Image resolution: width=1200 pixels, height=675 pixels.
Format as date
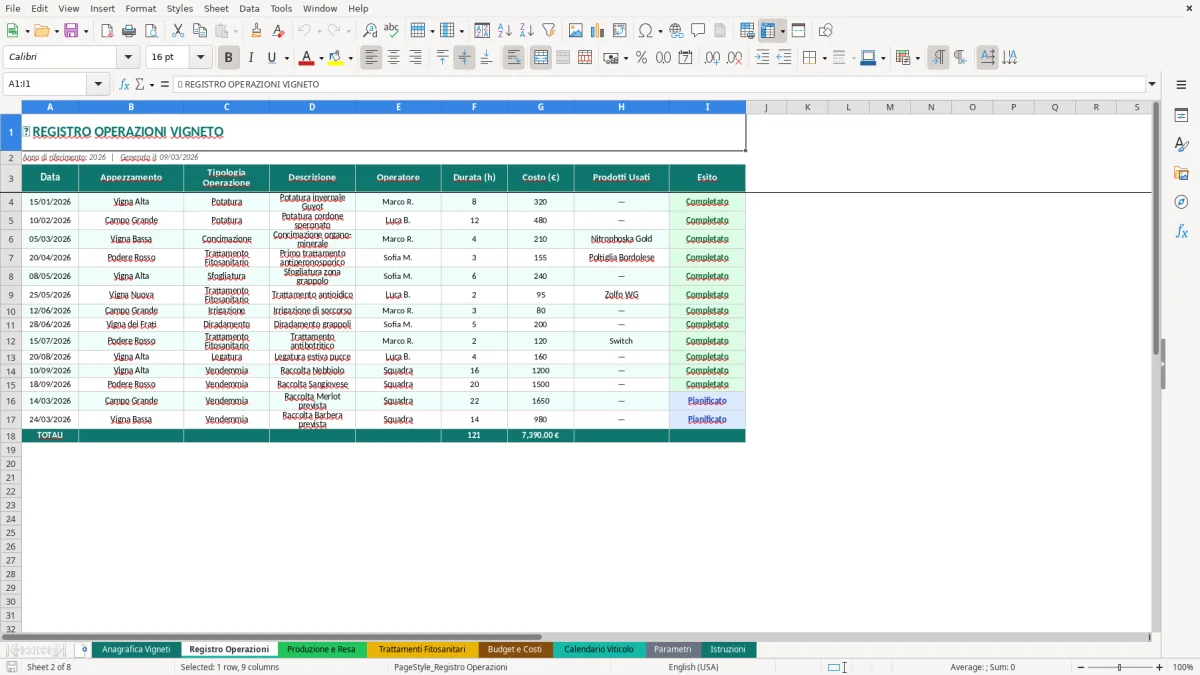click(x=685, y=58)
